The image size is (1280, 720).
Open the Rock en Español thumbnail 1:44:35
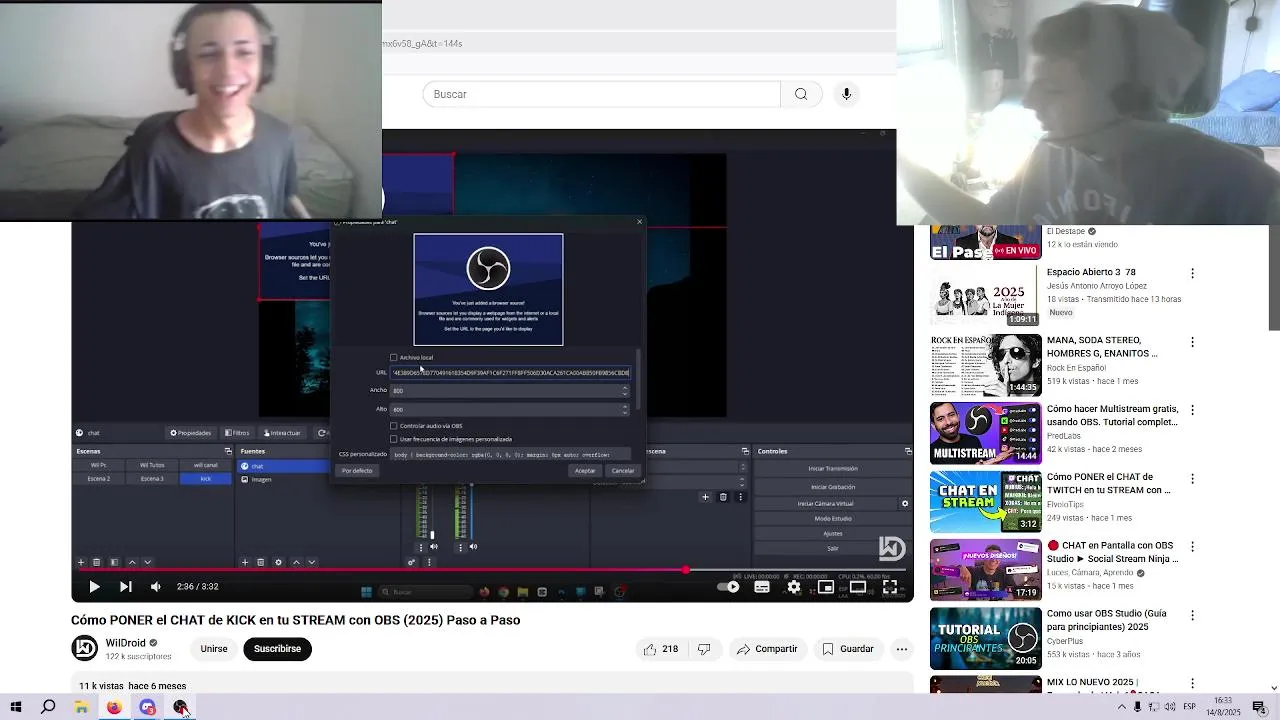(x=986, y=365)
